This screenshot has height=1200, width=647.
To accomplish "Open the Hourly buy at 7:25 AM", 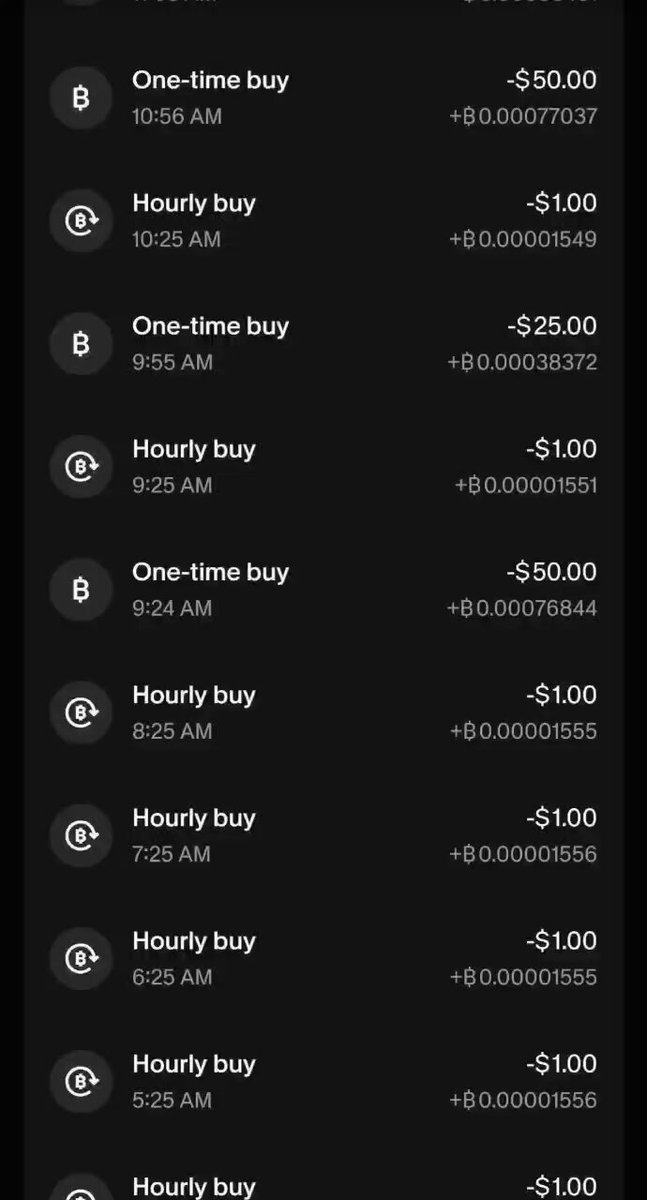I will pyautogui.click(x=323, y=836).
